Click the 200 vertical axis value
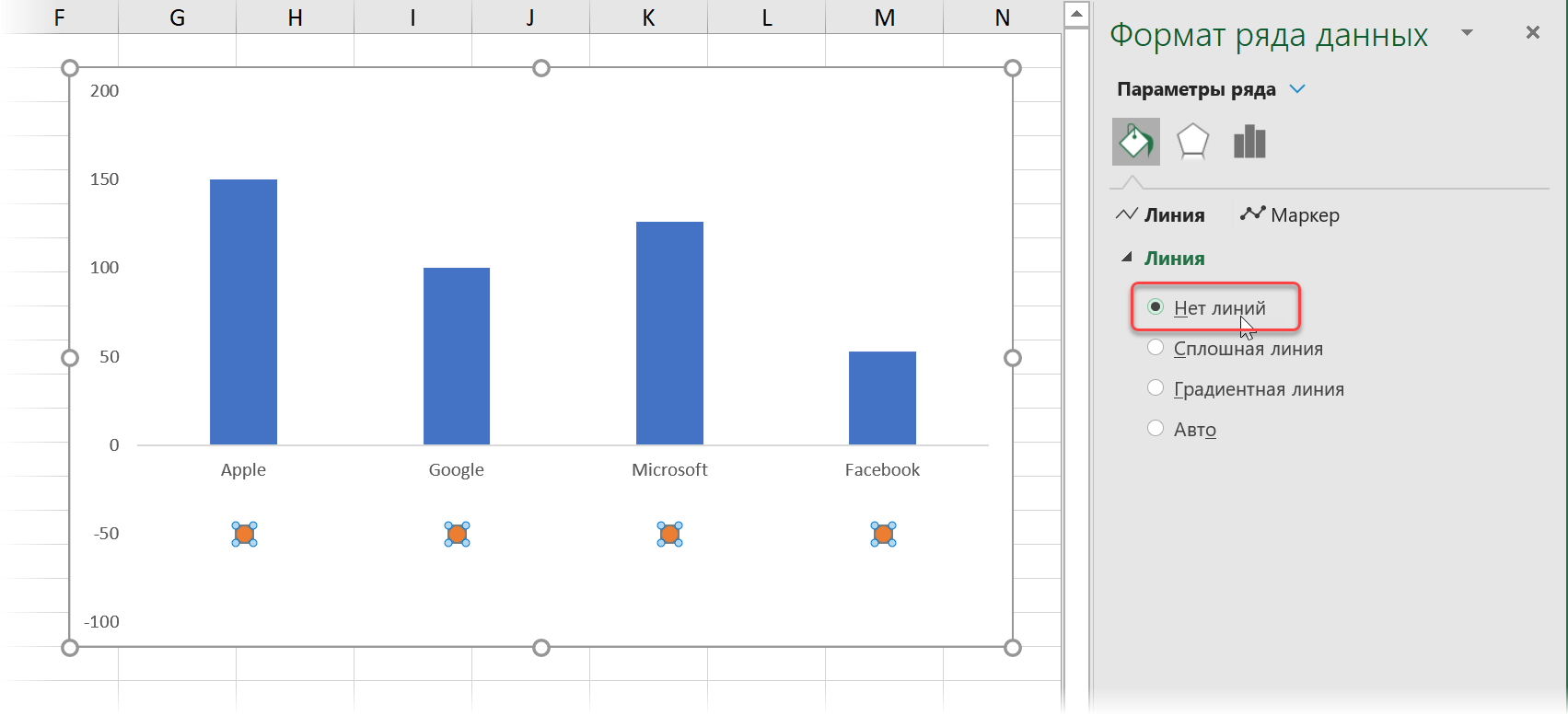 coord(104,90)
